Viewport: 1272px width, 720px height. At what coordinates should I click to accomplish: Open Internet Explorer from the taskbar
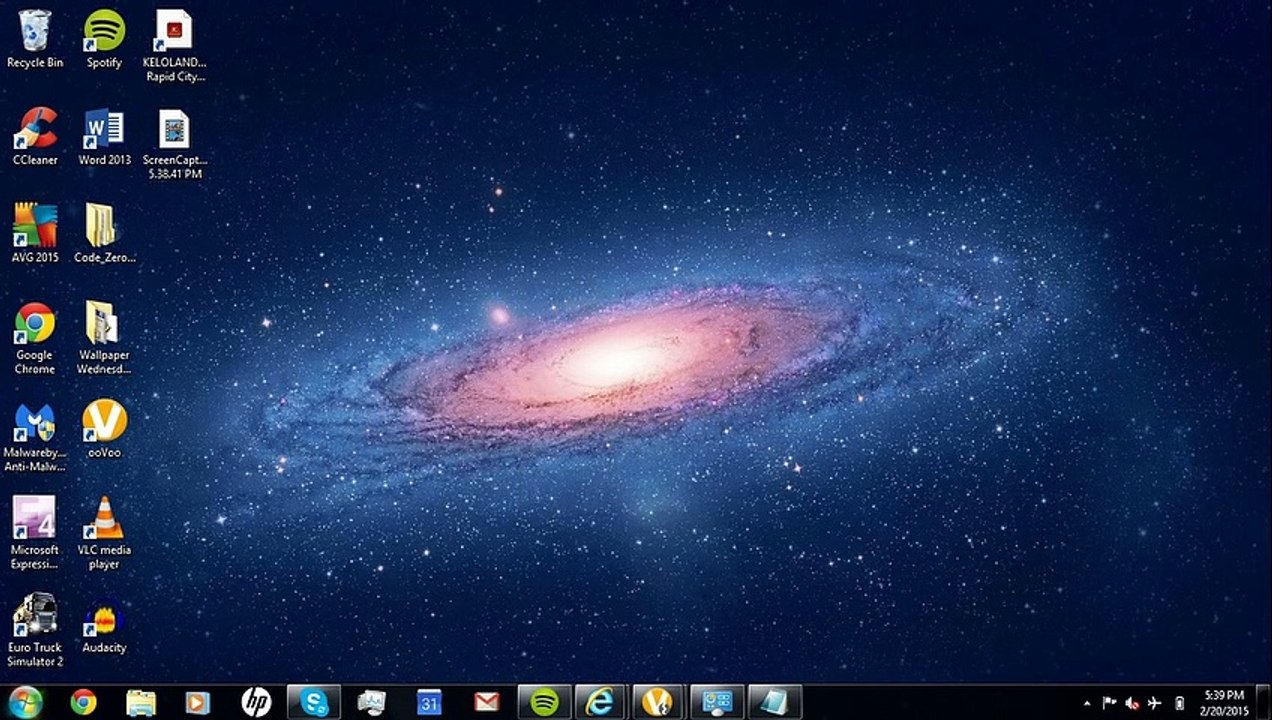pyautogui.click(x=602, y=702)
